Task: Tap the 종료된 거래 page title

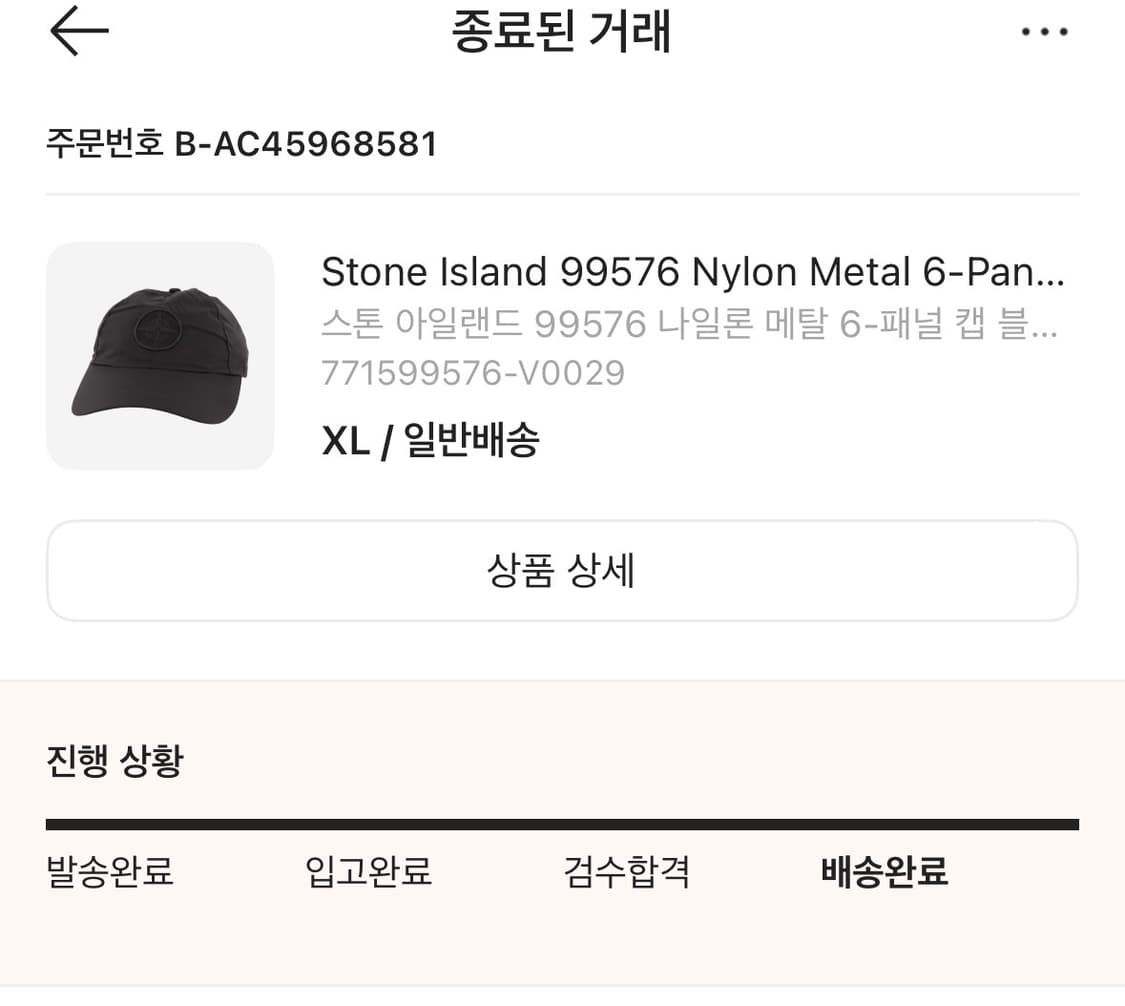Action: (x=562, y=32)
